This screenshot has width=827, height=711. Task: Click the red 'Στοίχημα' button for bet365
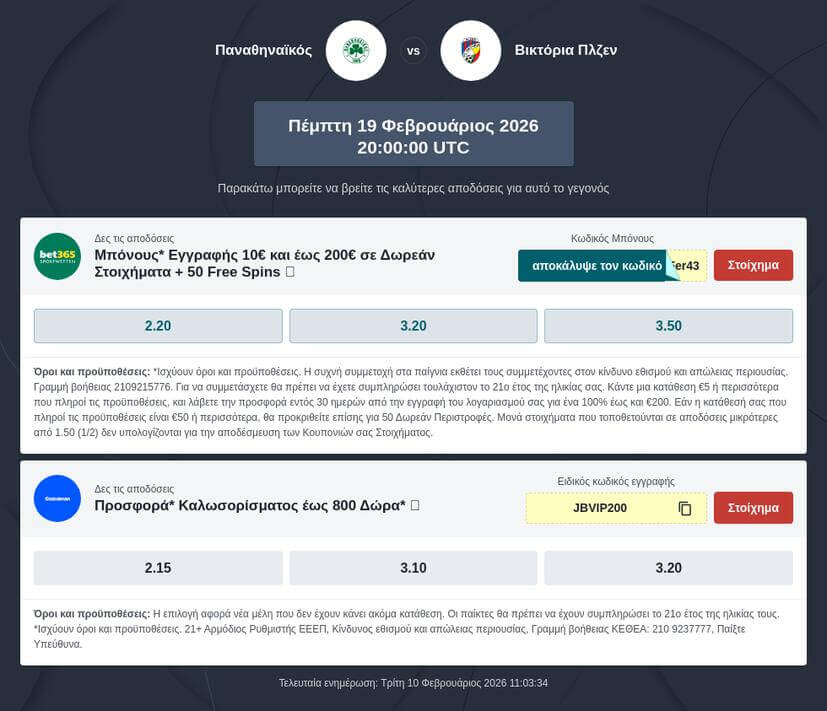coord(753,266)
